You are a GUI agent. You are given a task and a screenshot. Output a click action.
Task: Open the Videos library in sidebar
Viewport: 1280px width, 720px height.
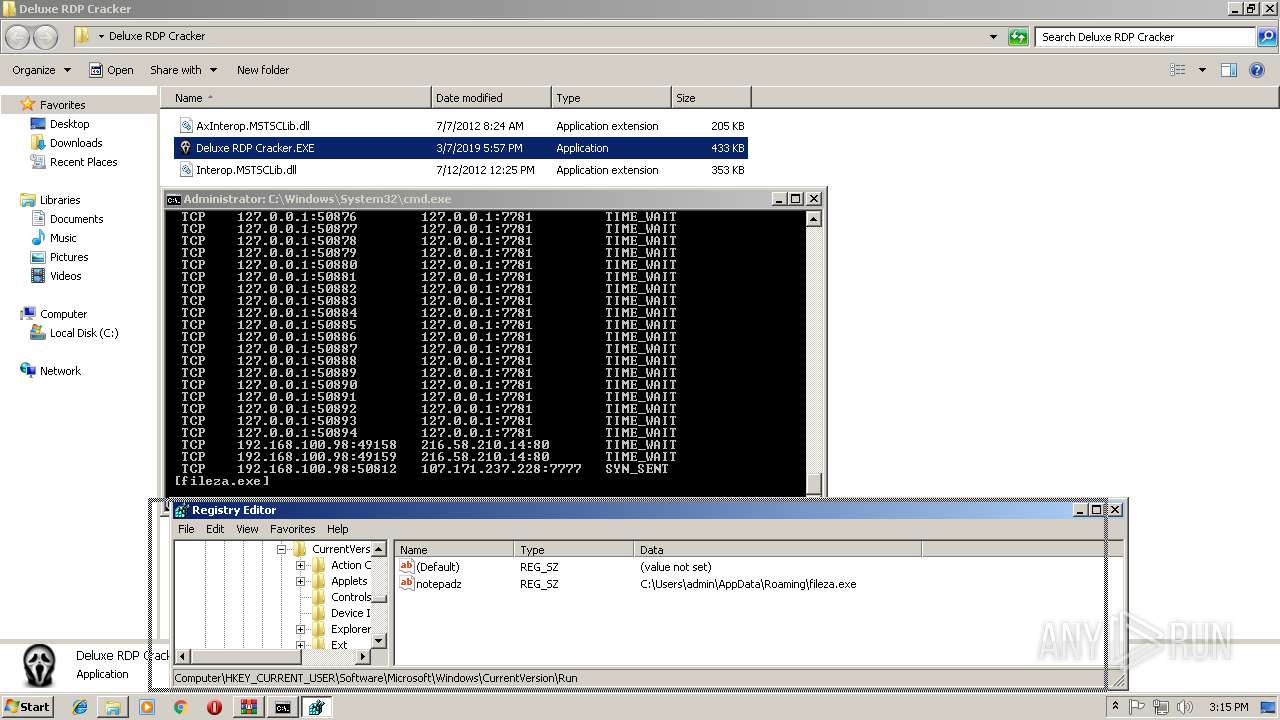(66, 276)
